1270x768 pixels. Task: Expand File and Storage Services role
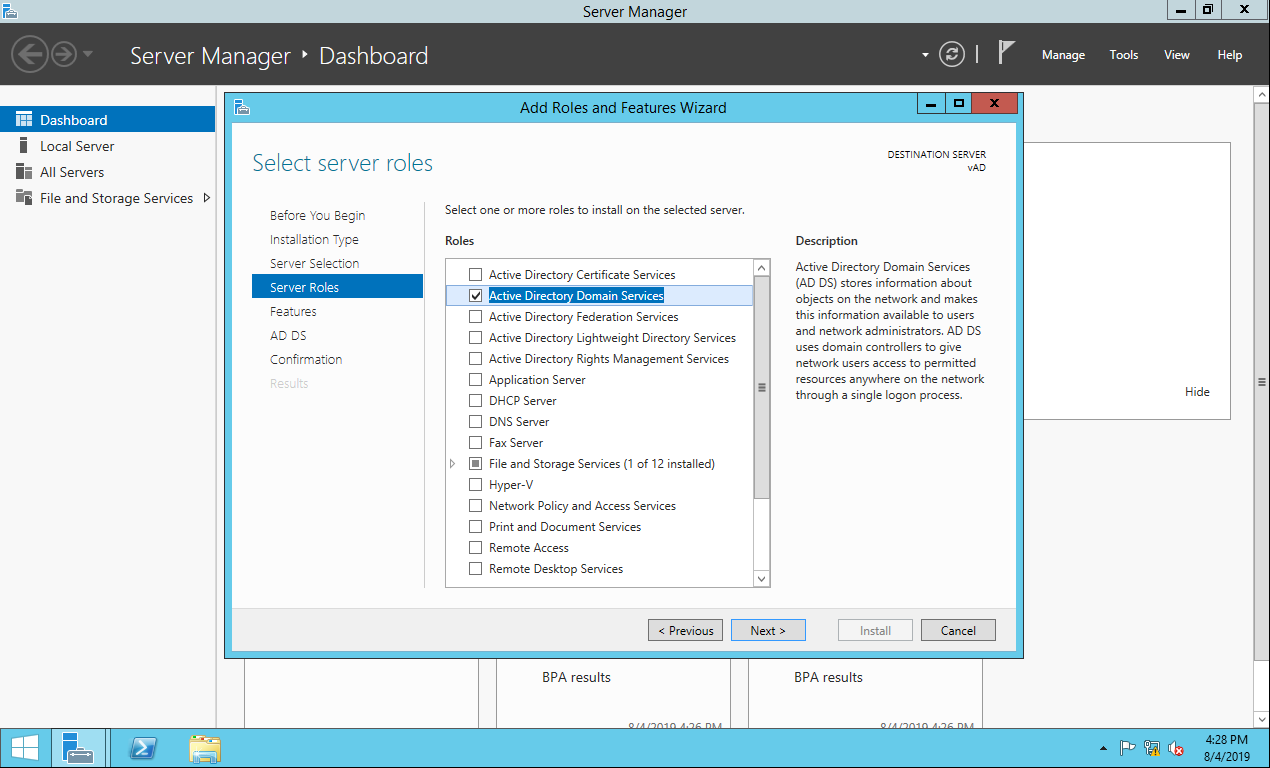click(x=452, y=464)
